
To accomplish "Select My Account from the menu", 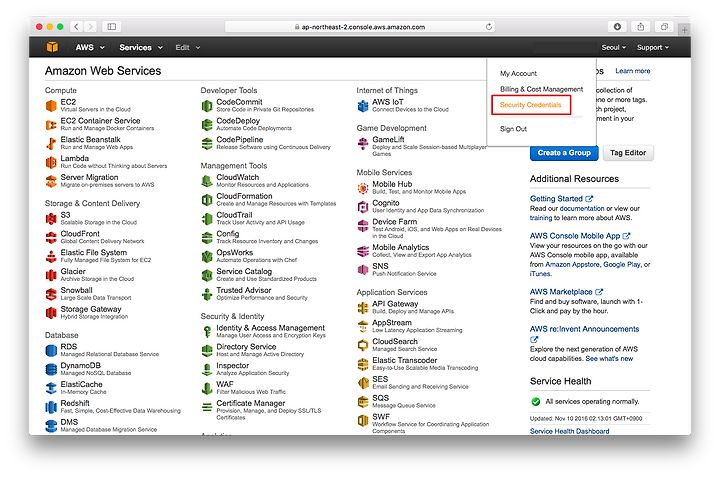I will [x=518, y=73].
